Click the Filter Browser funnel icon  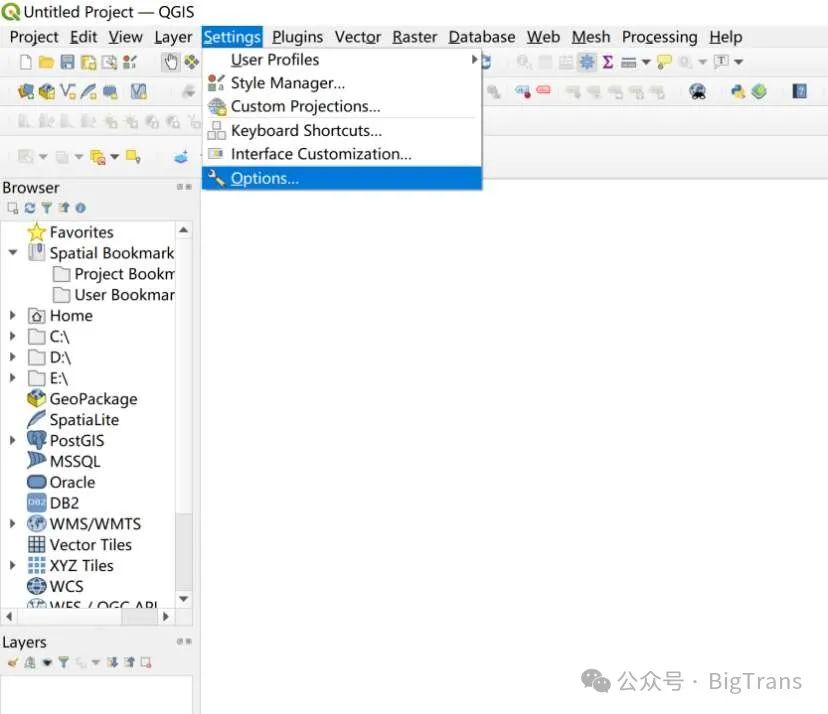(x=46, y=208)
